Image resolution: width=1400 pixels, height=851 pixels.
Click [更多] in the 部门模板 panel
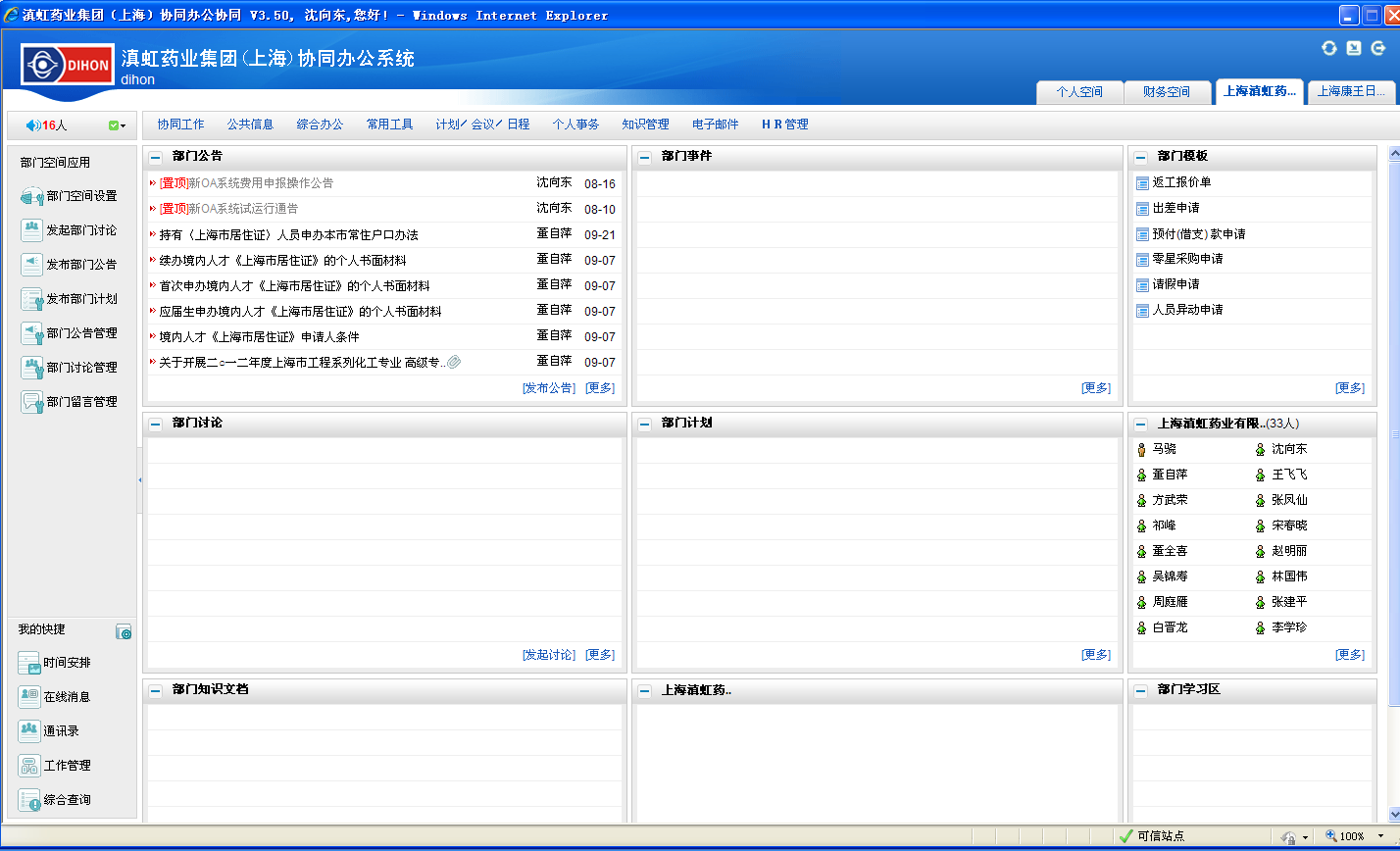pos(1350,388)
